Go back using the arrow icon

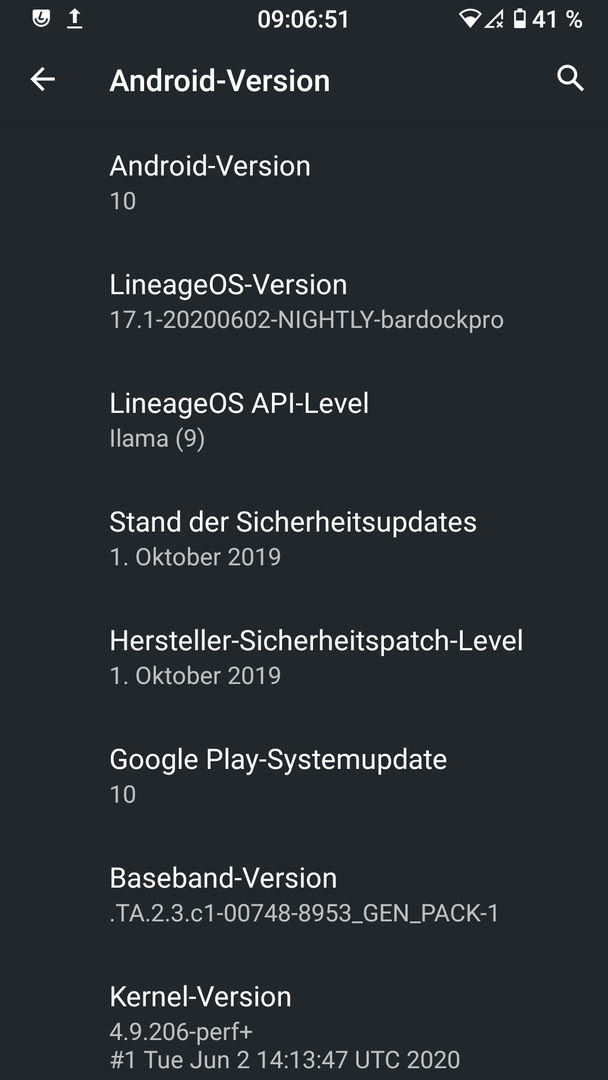pos(42,80)
